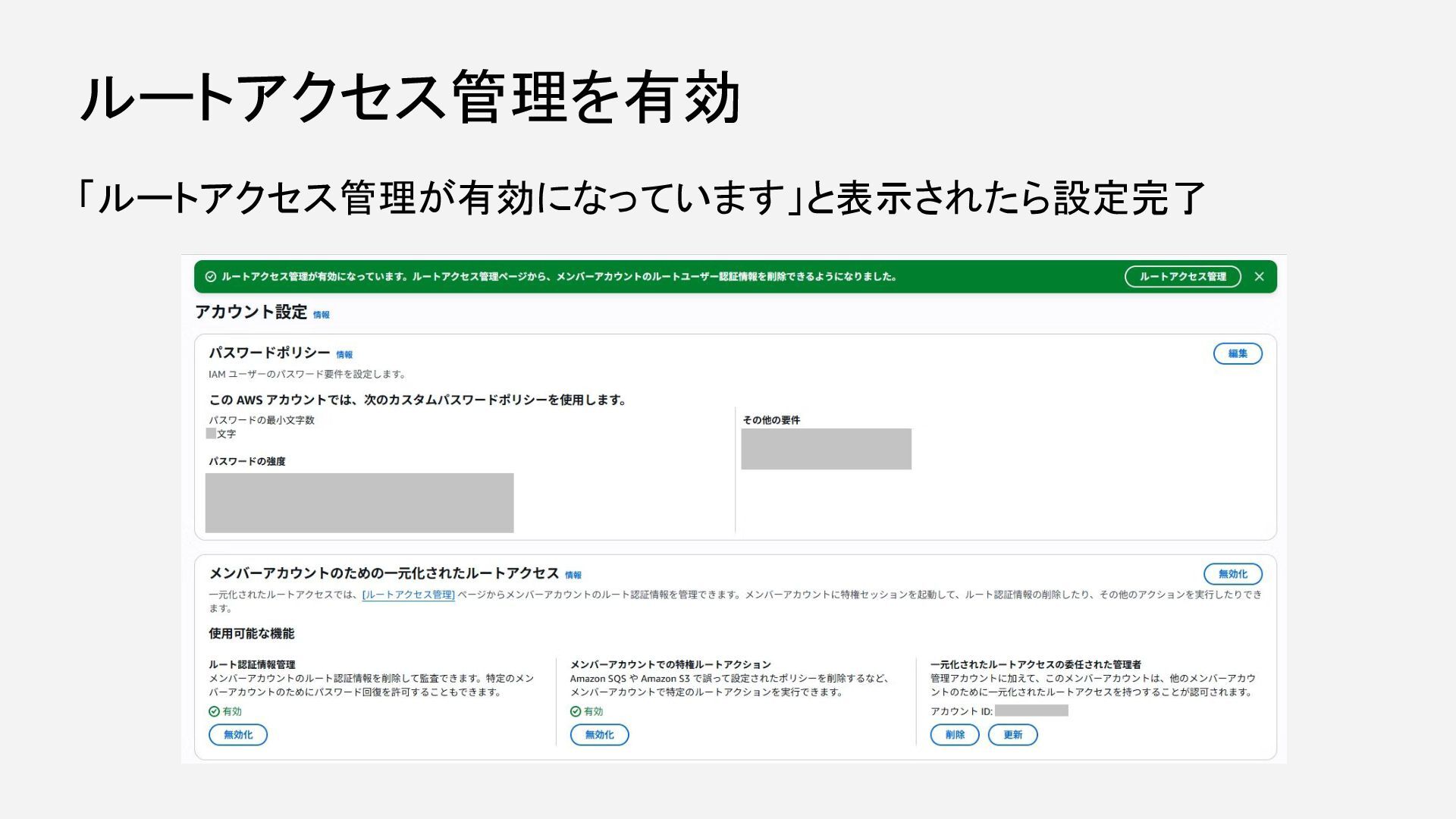
Task: Click the 使用可能な機能 heading
Action: (x=252, y=634)
